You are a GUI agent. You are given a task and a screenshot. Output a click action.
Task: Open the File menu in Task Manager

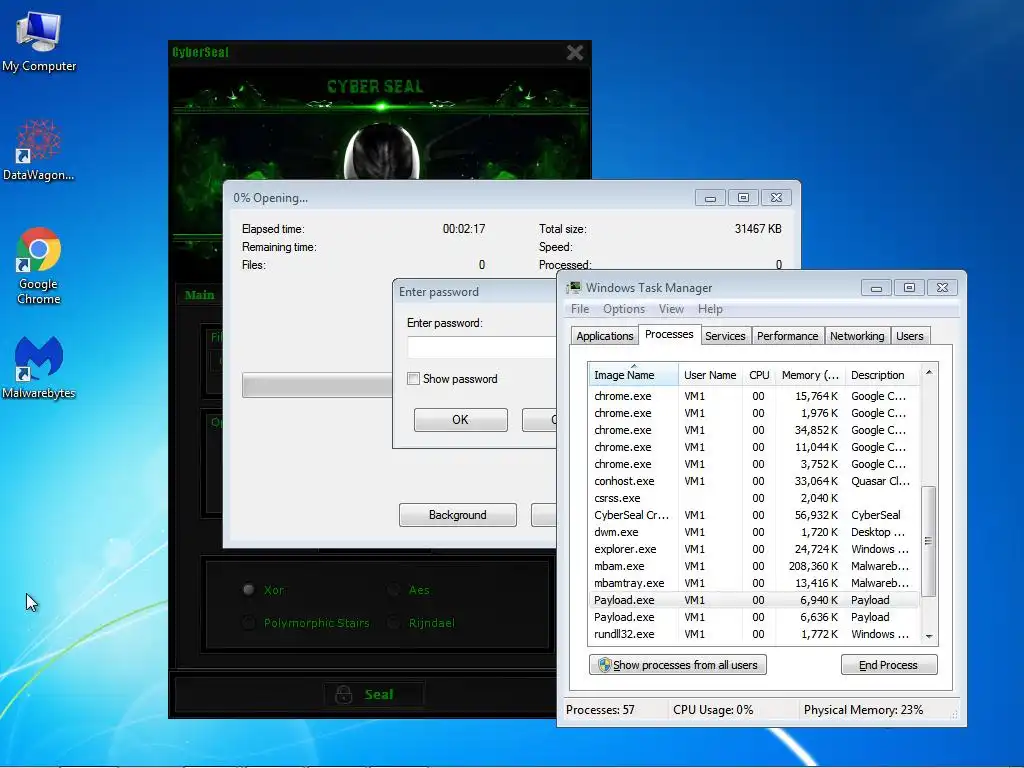click(579, 309)
